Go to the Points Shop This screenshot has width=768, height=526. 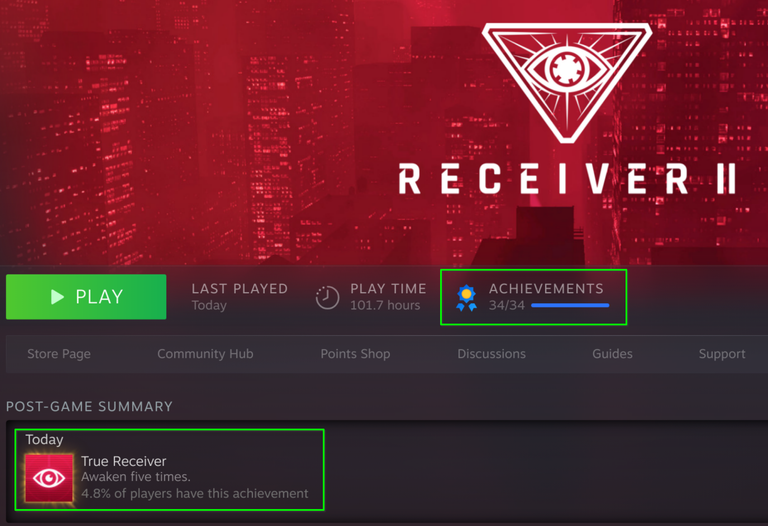[355, 354]
